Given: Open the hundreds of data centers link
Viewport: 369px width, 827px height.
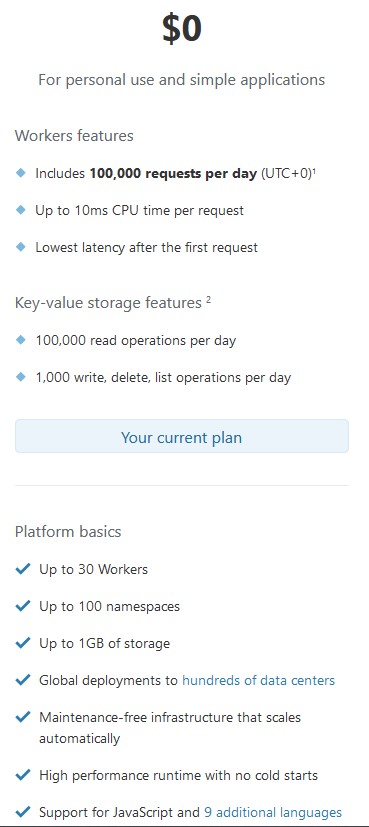Looking at the screenshot, I should click(258, 680).
